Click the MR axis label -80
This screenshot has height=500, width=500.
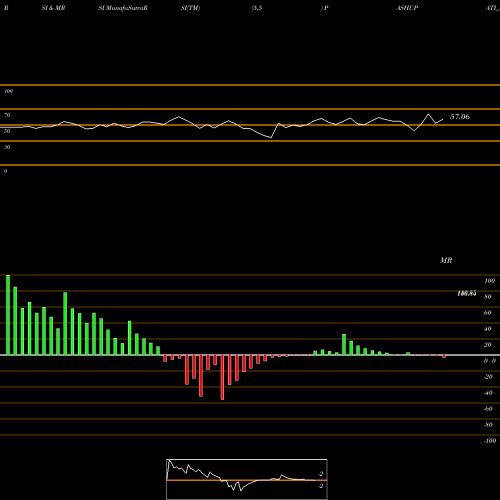[488, 425]
